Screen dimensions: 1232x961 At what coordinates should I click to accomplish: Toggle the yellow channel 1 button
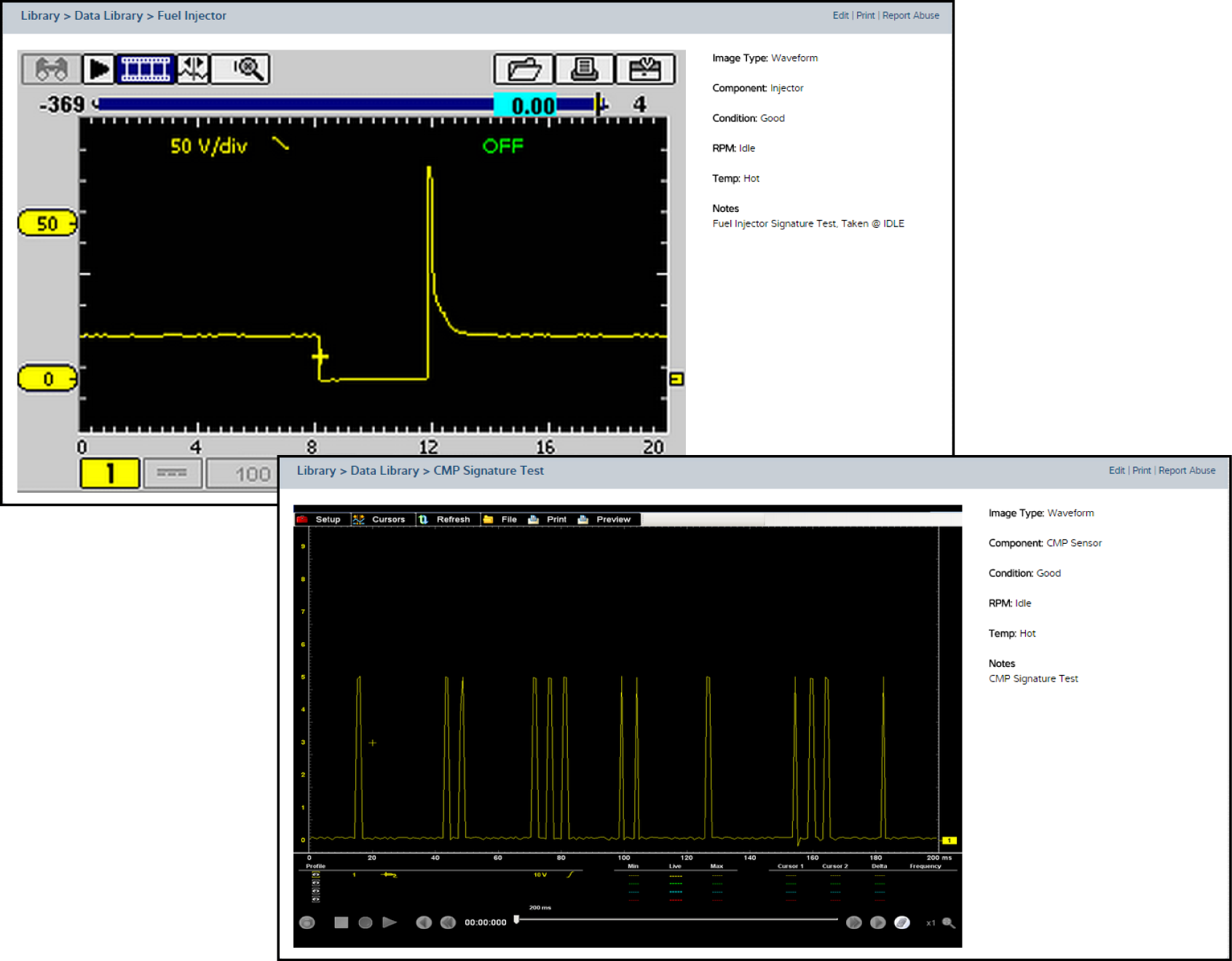tap(109, 474)
